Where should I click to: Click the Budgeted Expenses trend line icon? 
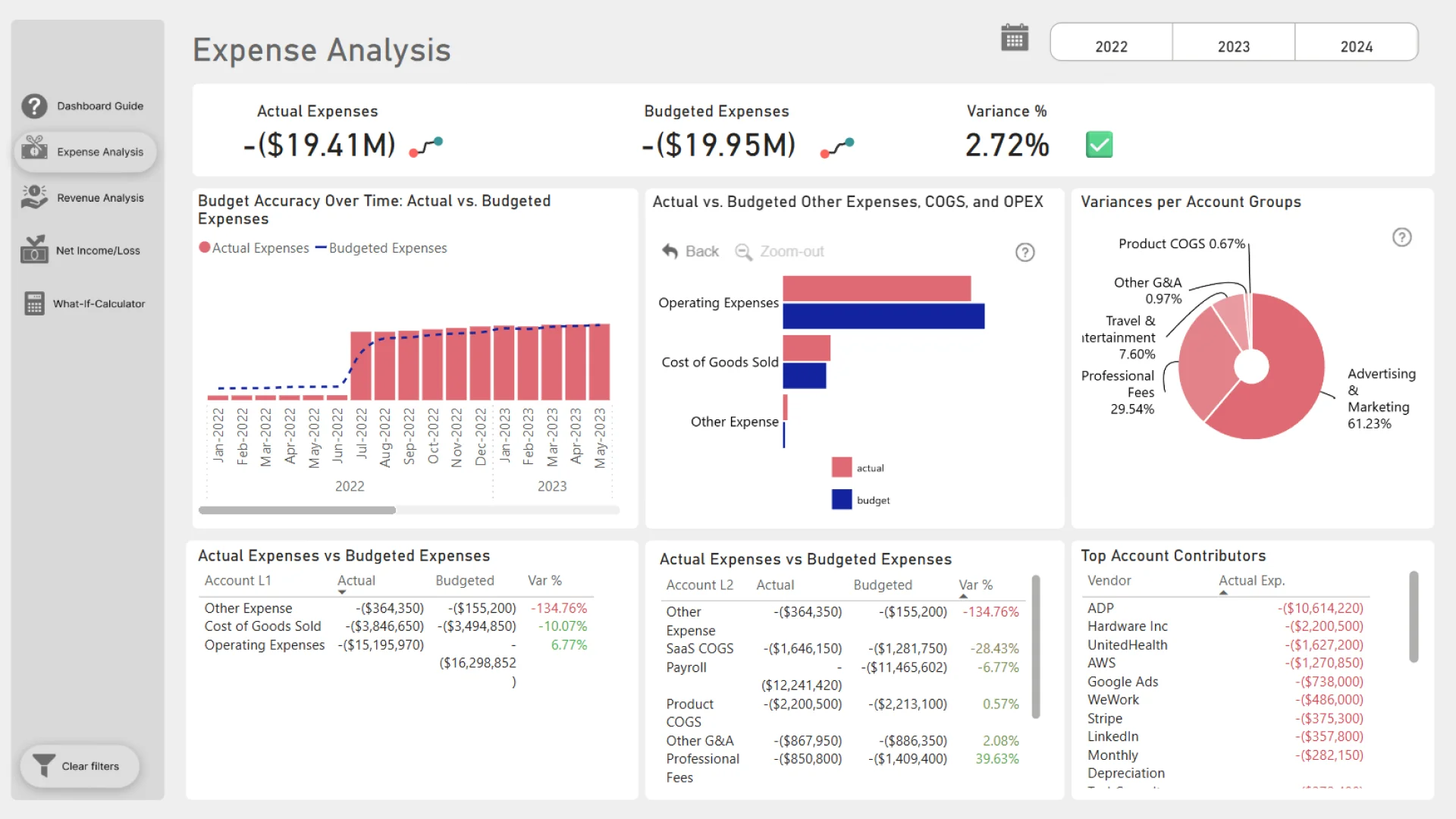tap(837, 147)
